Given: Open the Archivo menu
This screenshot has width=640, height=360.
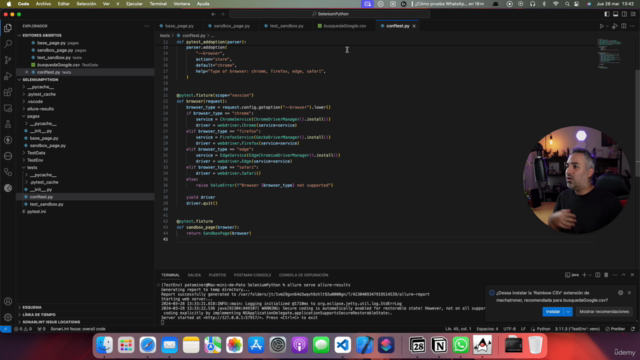Looking at the screenshot, I should 43,4.
